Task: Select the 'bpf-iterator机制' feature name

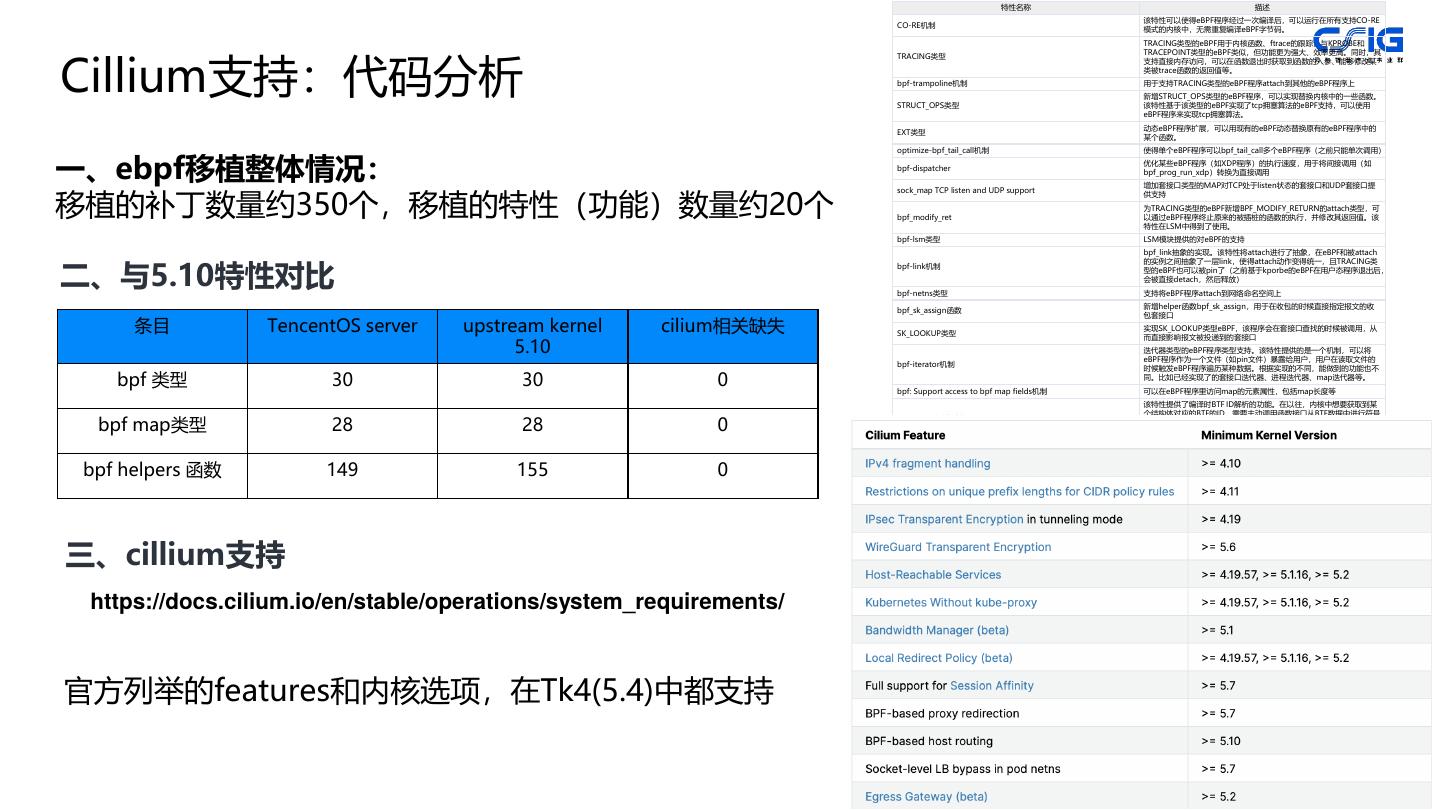Action: click(x=926, y=365)
